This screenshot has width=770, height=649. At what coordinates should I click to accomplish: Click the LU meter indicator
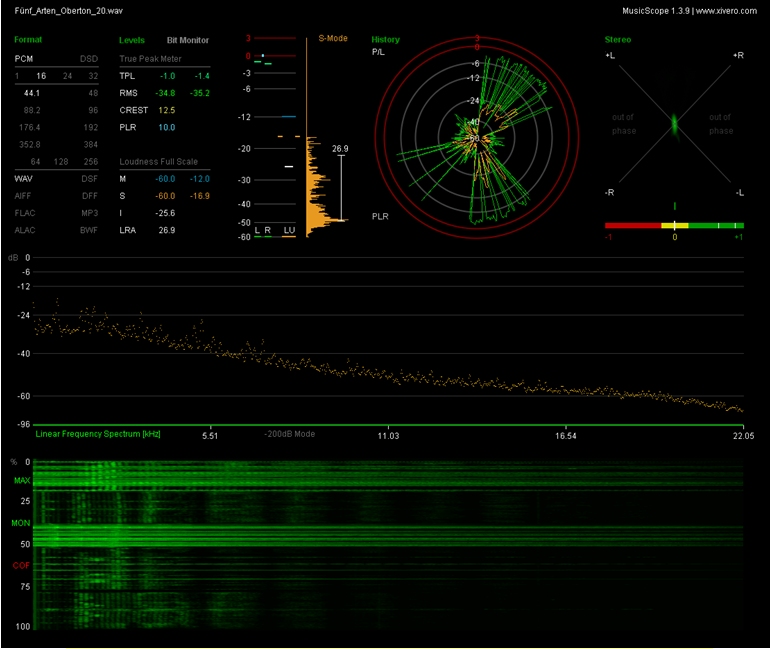(x=289, y=230)
